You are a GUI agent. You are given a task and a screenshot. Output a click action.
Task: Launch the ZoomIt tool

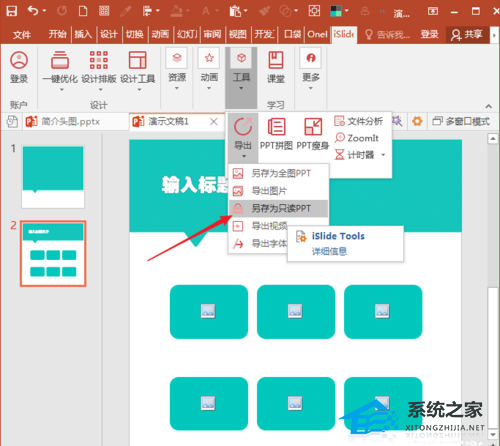[357, 138]
